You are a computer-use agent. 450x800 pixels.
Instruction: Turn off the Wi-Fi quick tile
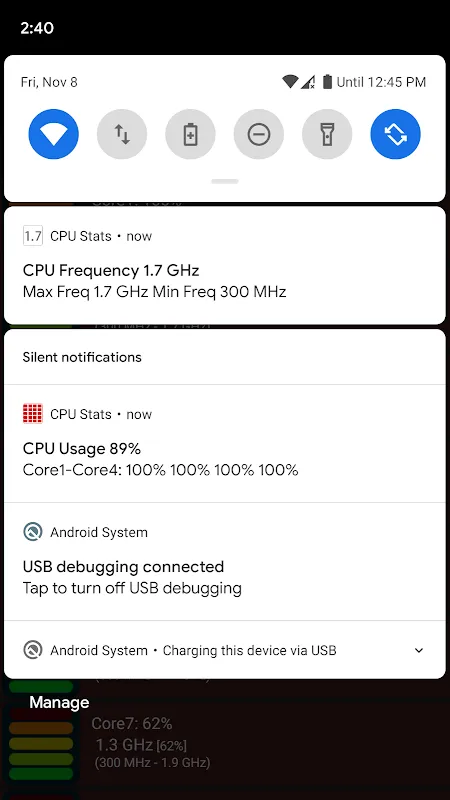point(54,134)
